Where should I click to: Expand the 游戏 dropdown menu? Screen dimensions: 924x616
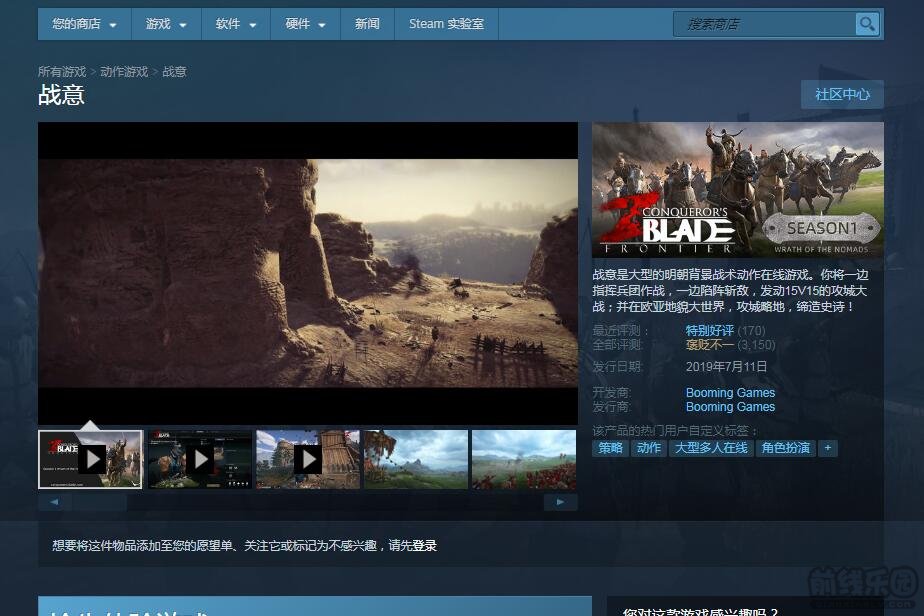(x=166, y=24)
